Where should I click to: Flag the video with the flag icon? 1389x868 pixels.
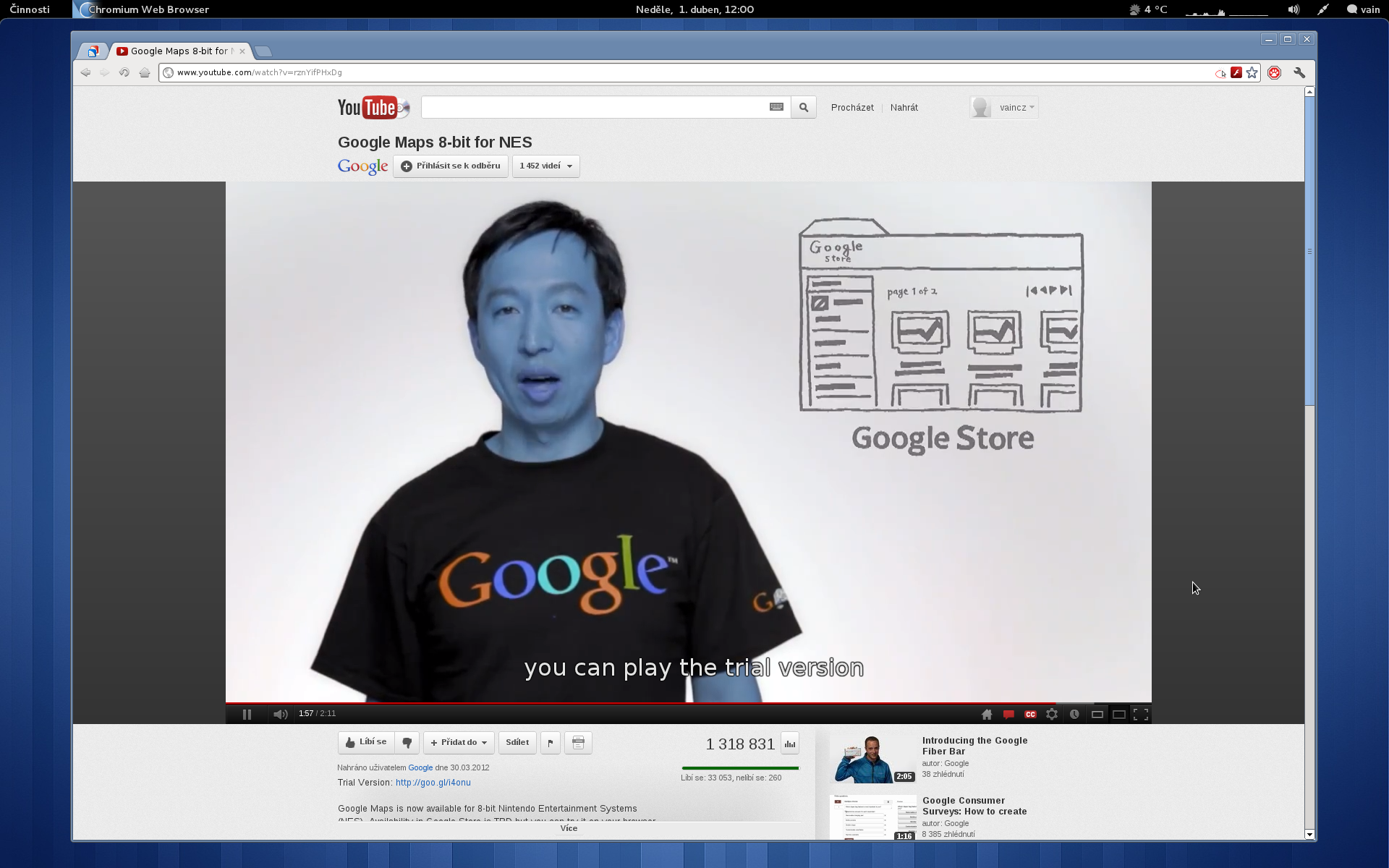click(x=551, y=742)
